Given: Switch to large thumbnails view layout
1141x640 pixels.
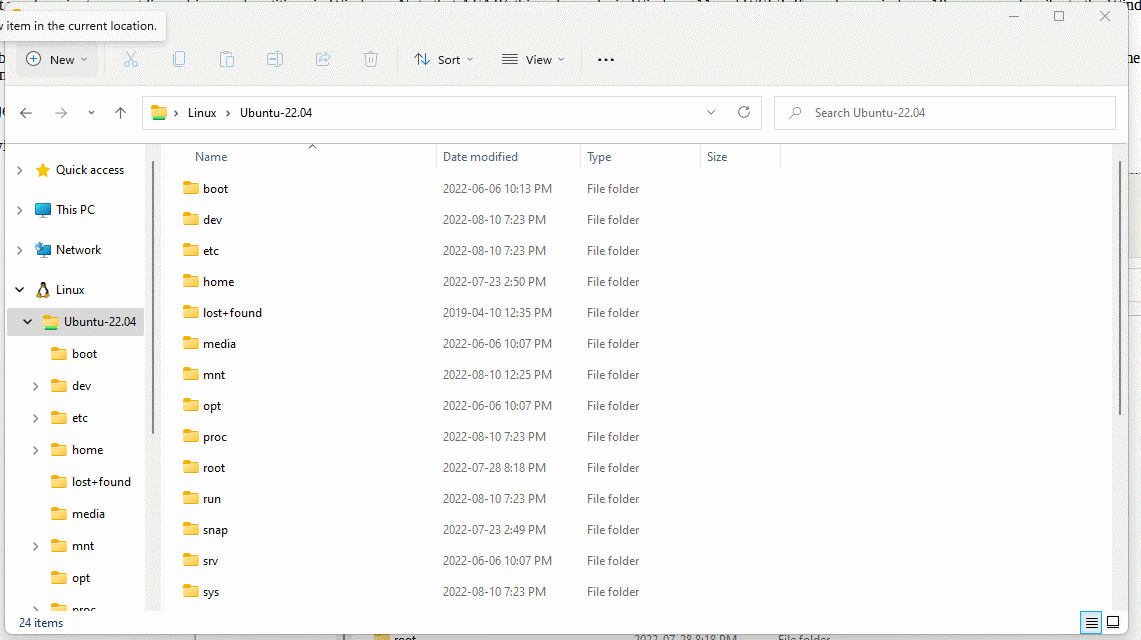Looking at the screenshot, I should tap(1113, 622).
